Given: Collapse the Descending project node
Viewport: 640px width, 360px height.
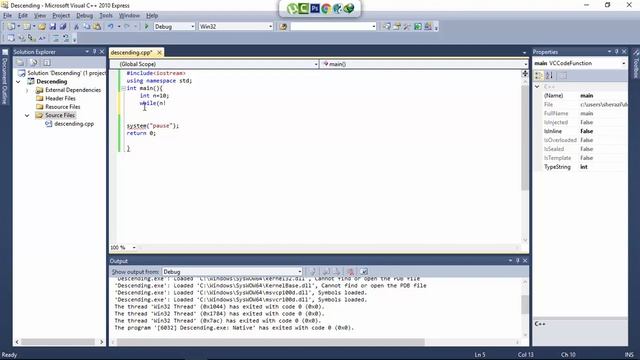Looking at the screenshot, I should pyautogui.click(x=18, y=82).
